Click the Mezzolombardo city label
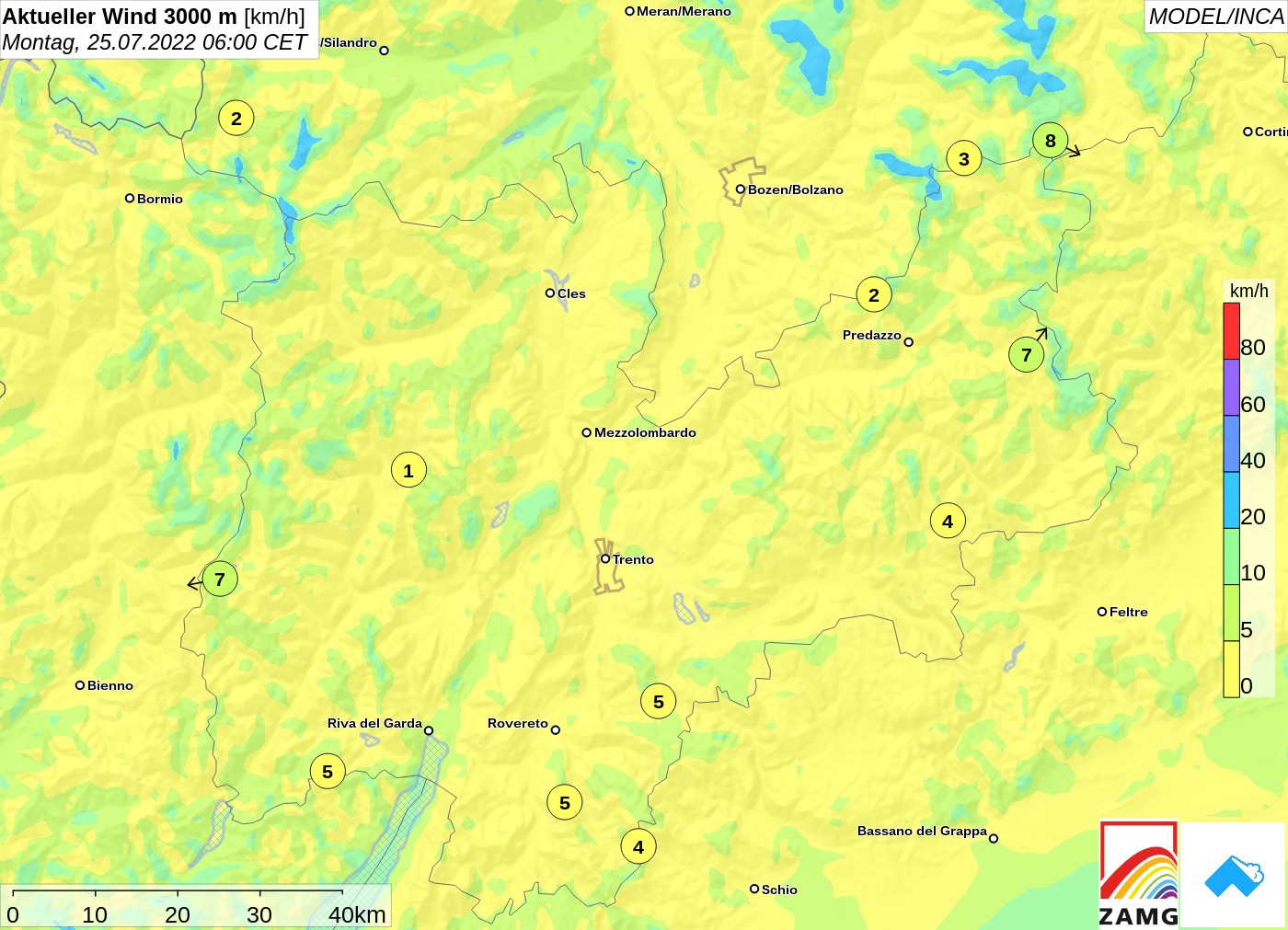 (645, 432)
